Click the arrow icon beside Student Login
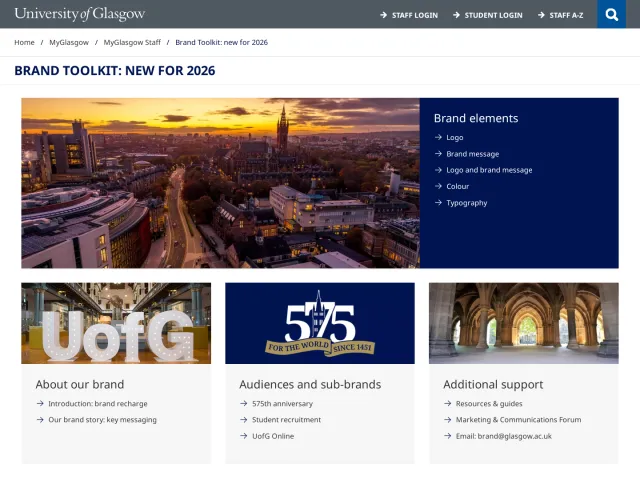This screenshot has width=640, height=480. (x=456, y=15)
